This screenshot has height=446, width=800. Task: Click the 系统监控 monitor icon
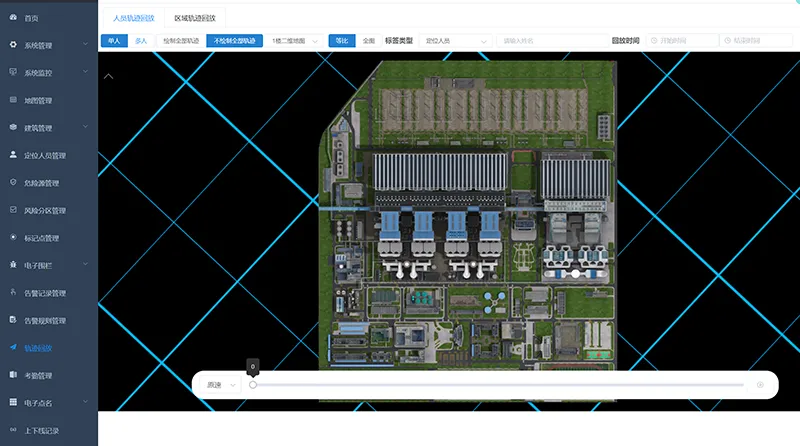coord(13,72)
